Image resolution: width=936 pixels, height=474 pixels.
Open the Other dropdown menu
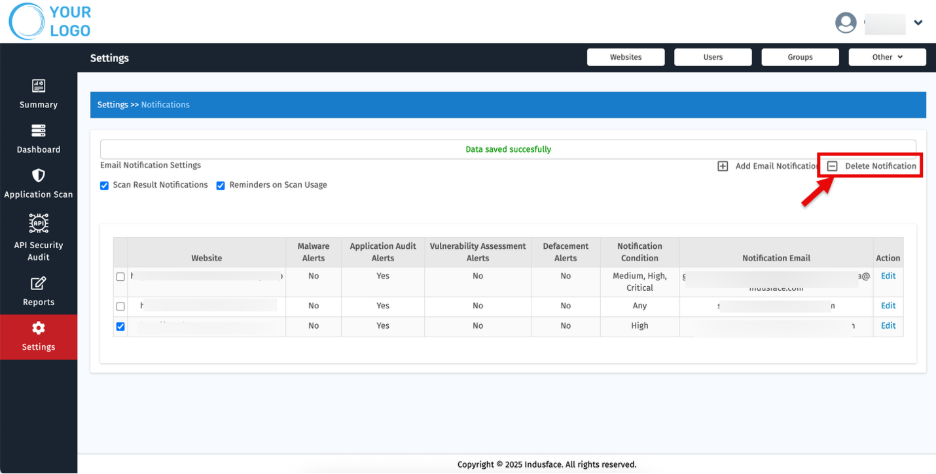click(887, 57)
